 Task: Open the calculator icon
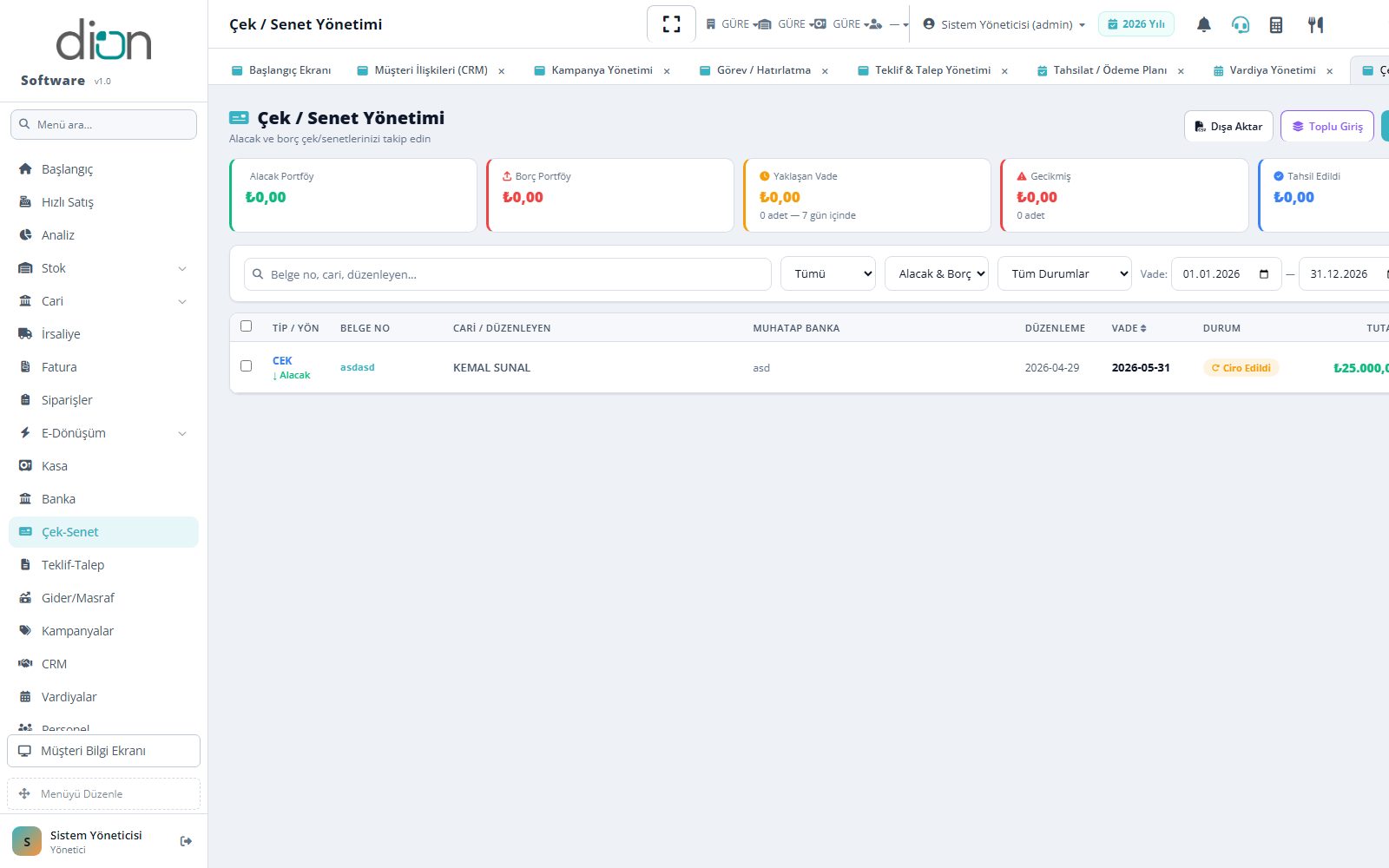pos(1275,24)
